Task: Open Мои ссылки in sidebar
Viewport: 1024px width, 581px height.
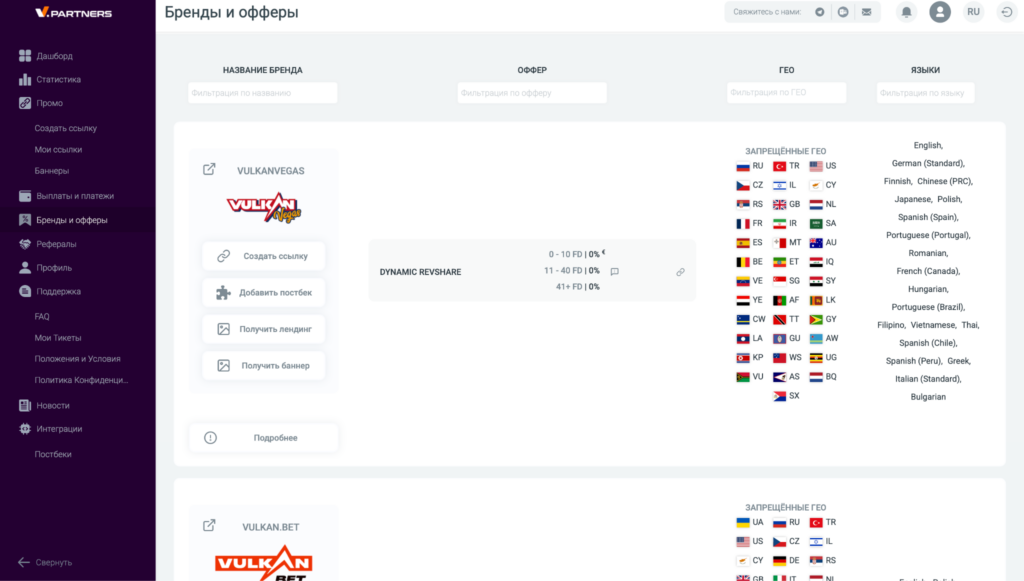Action: pos(58,149)
